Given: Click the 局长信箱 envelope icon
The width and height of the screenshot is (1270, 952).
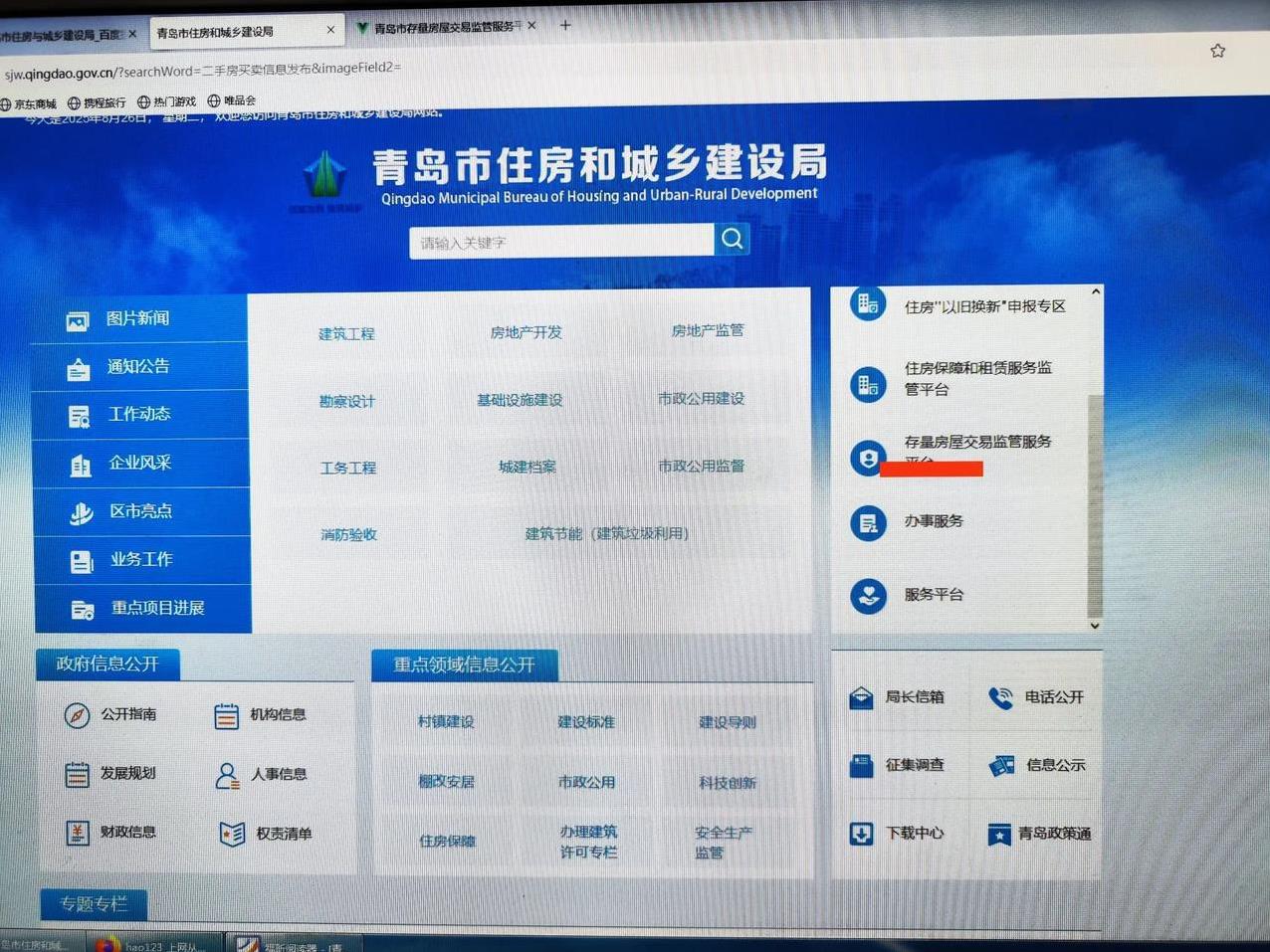Looking at the screenshot, I should pyautogui.click(x=861, y=697).
